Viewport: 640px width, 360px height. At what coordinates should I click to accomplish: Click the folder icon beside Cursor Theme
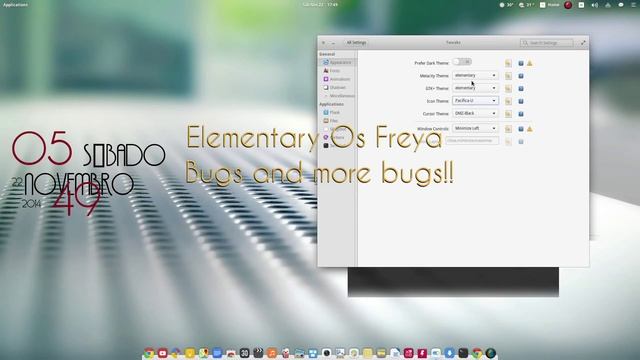(x=508, y=114)
